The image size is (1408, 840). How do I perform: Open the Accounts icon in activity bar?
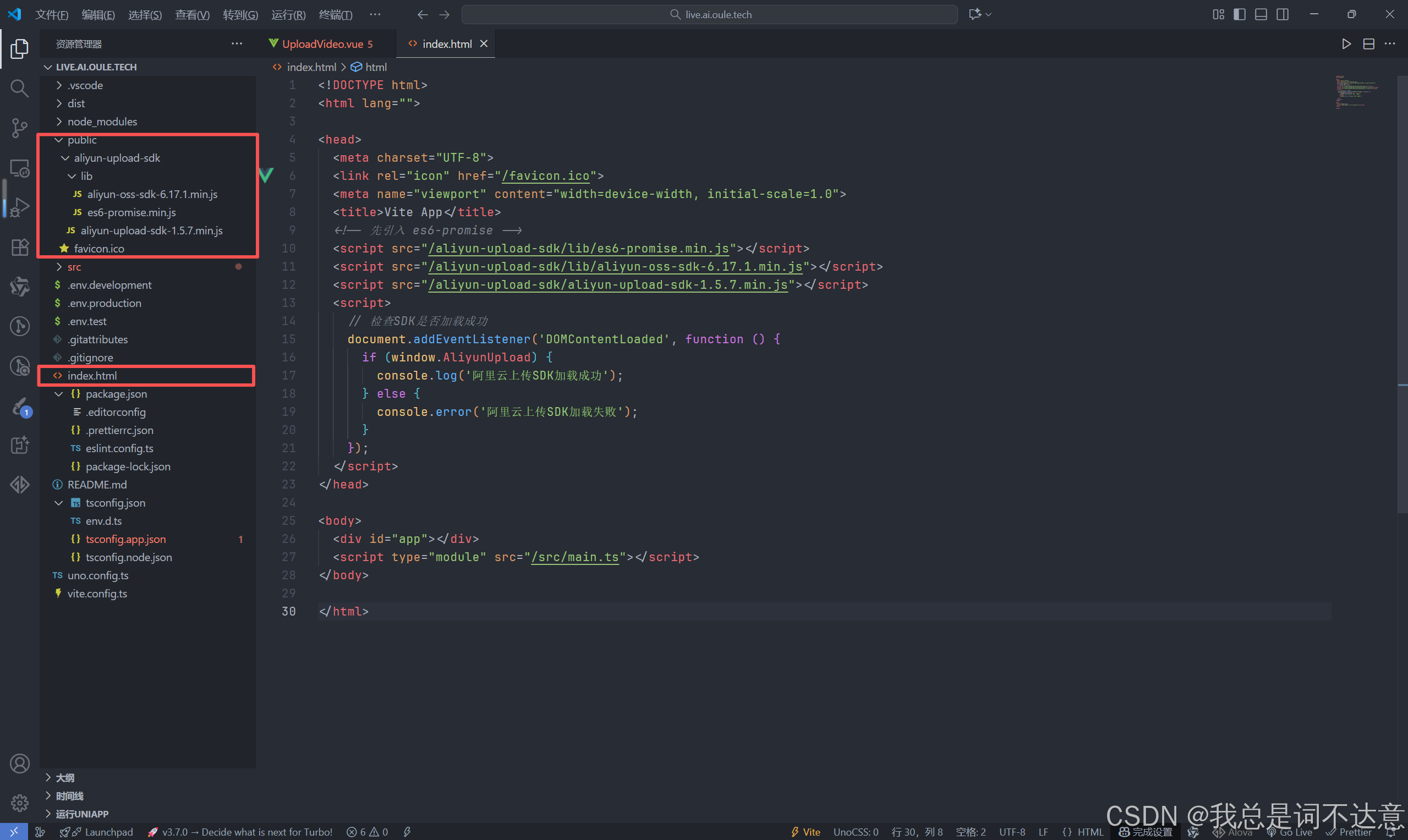tap(19, 764)
